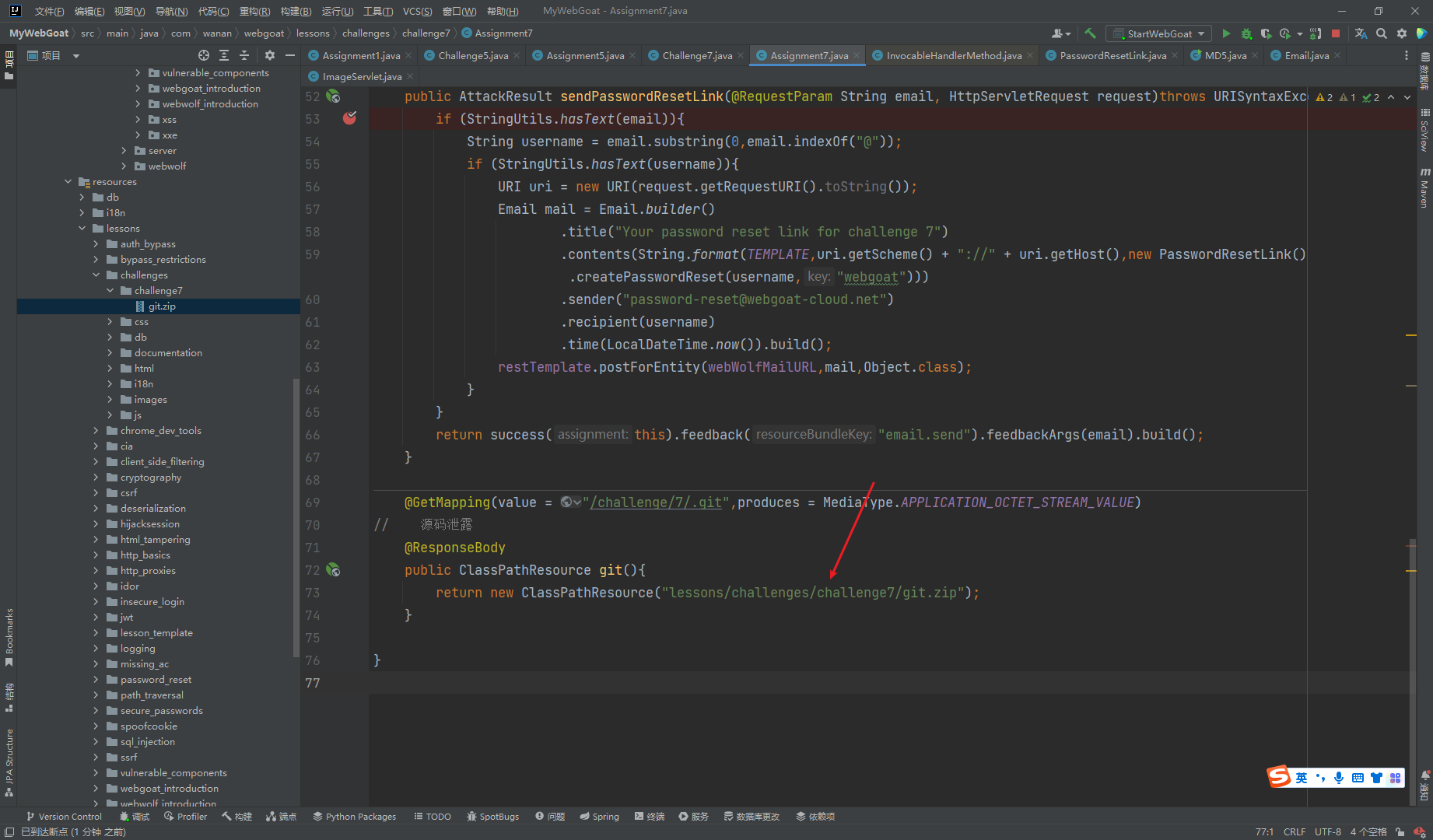Screen dimensions: 1433x840
Task: Open Bookmarks side tool window
Action: point(9,638)
